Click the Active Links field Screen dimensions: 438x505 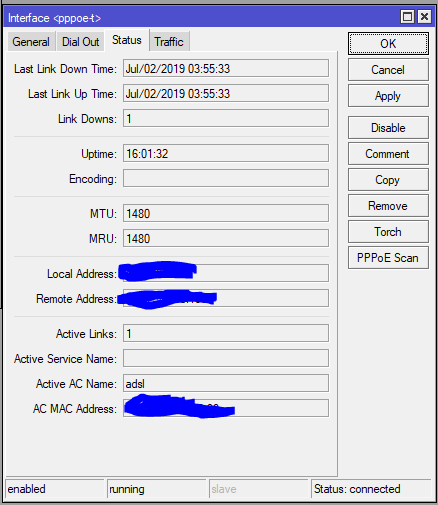click(x=226, y=333)
